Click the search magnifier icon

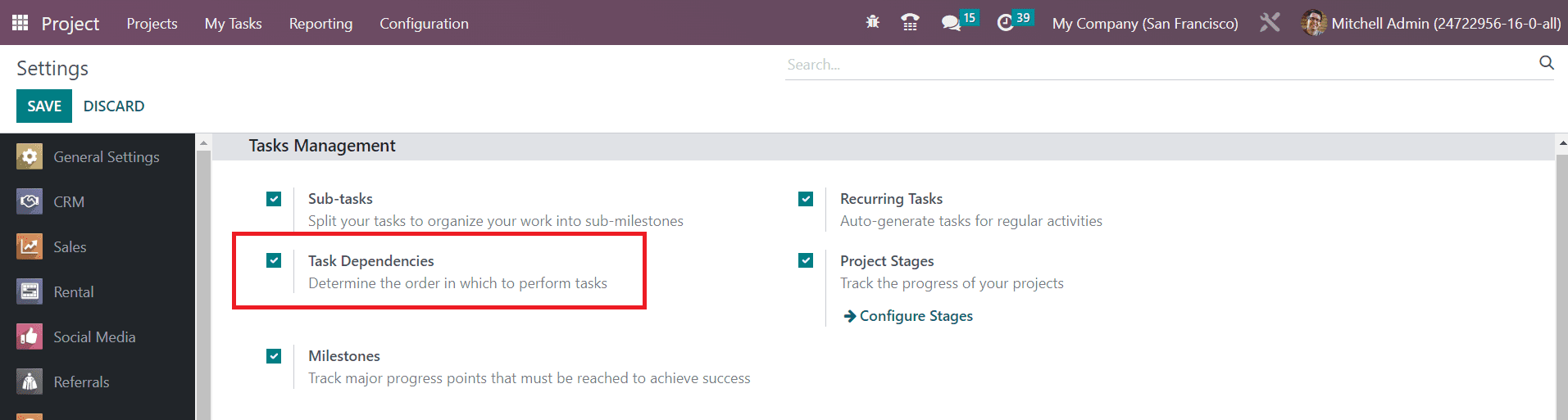coord(1547,63)
